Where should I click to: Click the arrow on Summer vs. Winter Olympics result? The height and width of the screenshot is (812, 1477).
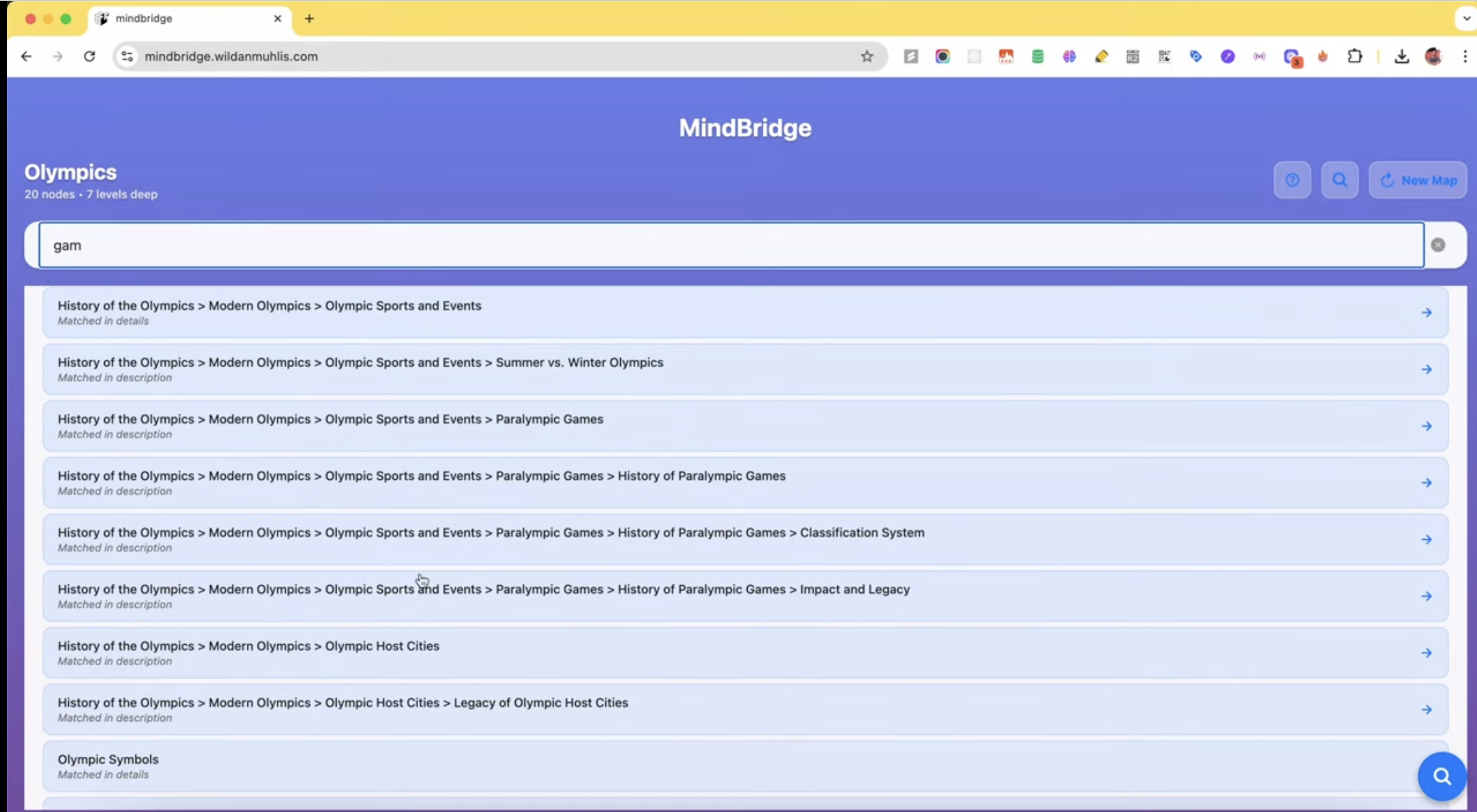pyautogui.click(x=1427, y=369)
